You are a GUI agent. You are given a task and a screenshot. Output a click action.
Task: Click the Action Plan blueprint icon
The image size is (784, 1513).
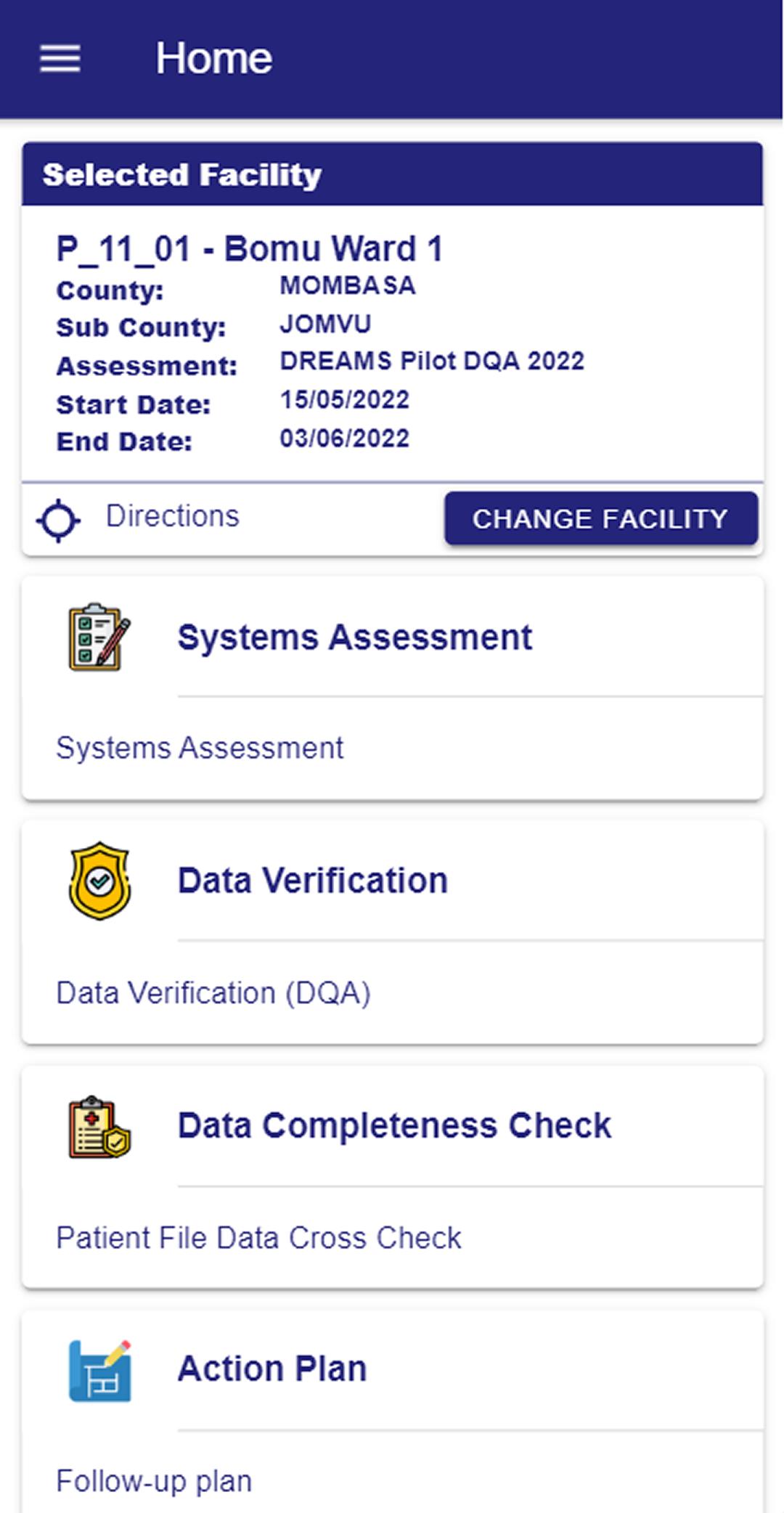99,1371
